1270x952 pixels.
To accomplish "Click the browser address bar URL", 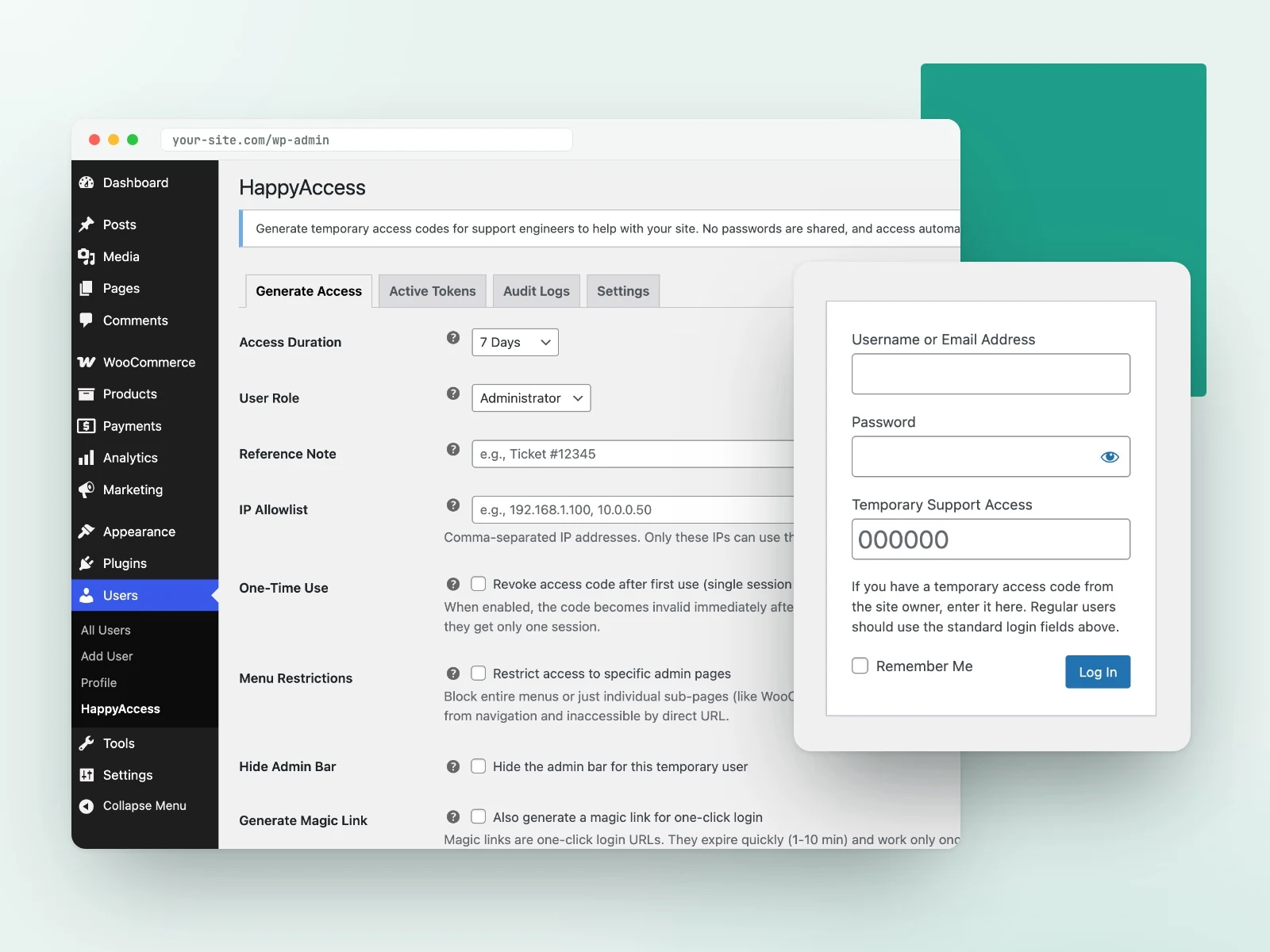I will (367, 140).
